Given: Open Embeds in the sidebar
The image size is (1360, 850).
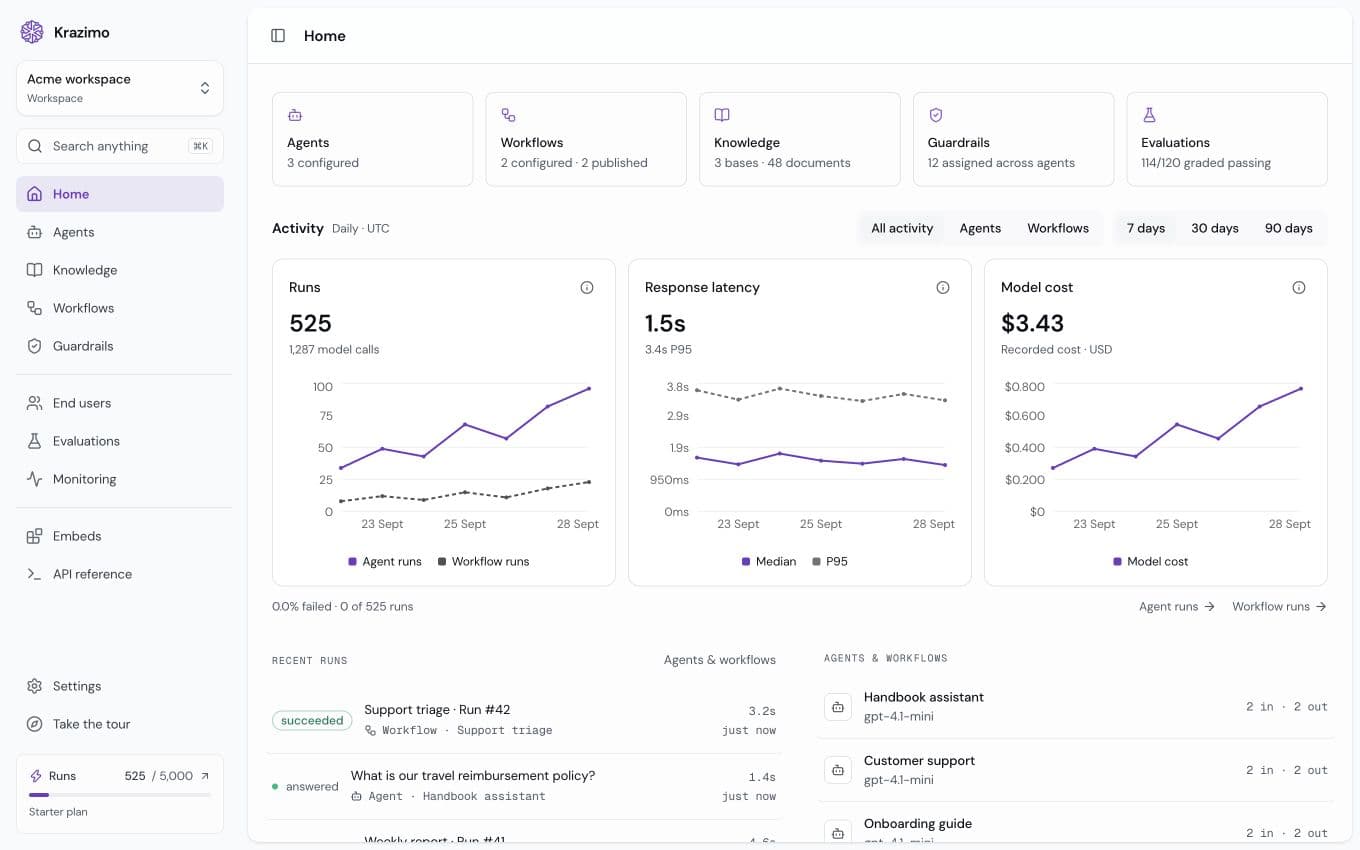Looking at the screenshot, I should click(x=120, y=536).
